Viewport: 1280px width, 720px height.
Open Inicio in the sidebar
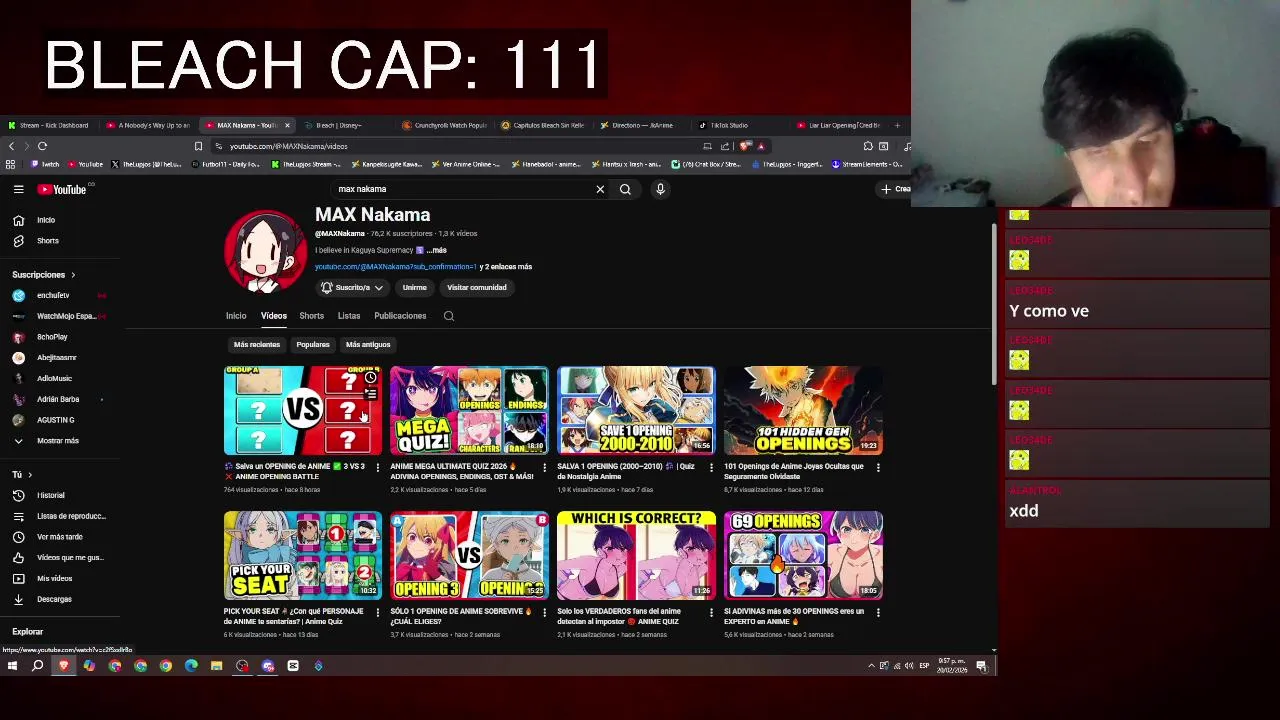tap(45, 220)
